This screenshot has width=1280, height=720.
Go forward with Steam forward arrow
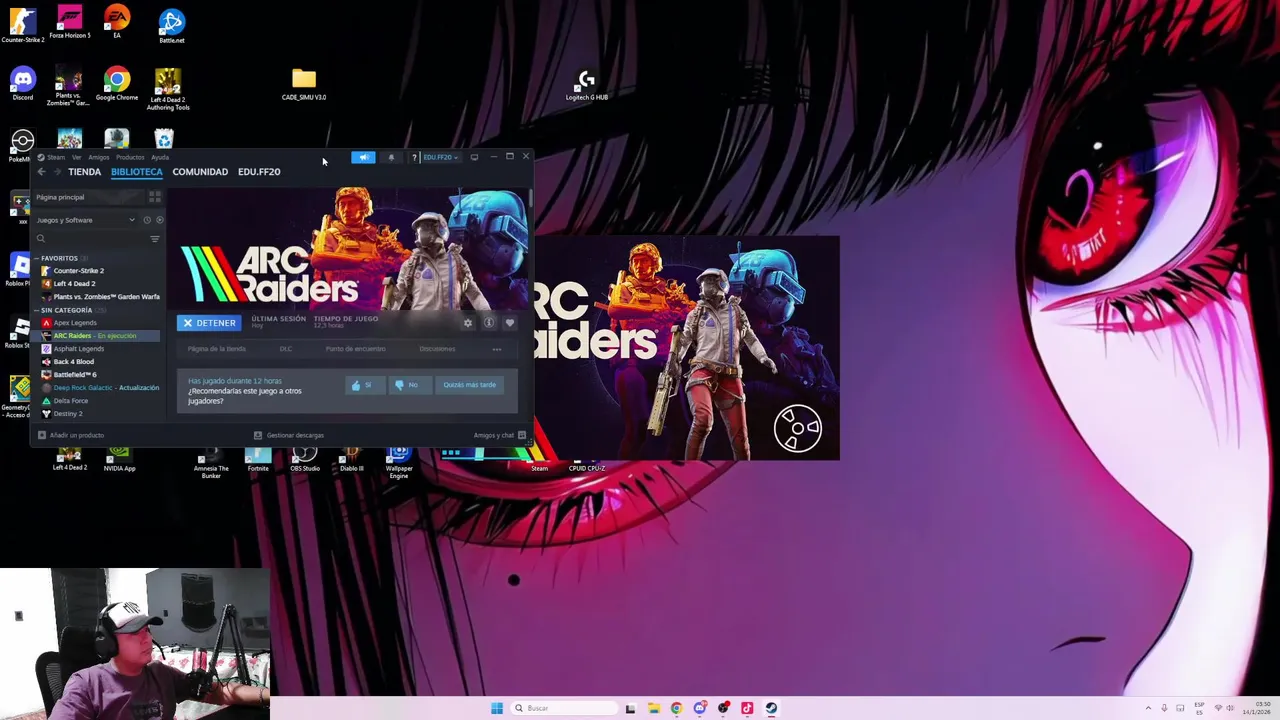click(x=57, y=172)
